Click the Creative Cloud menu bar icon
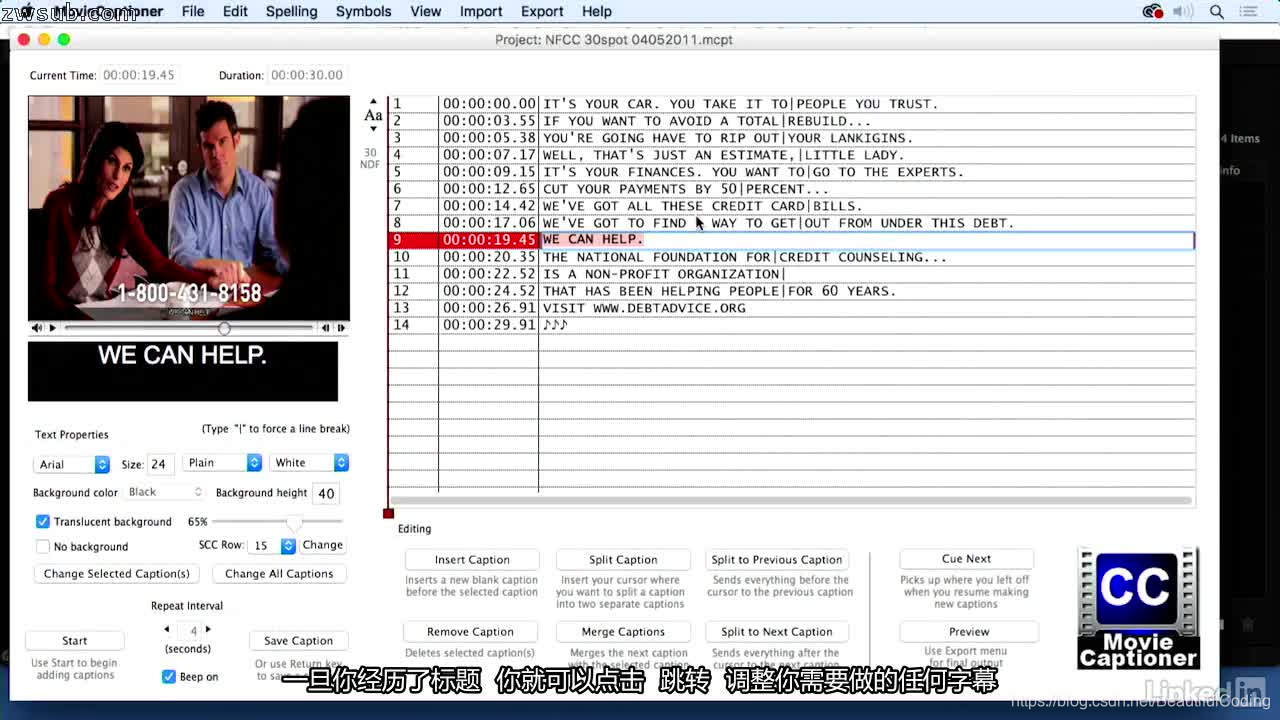This screenshot has height=720, width=1280. [x=1153, y=12]
